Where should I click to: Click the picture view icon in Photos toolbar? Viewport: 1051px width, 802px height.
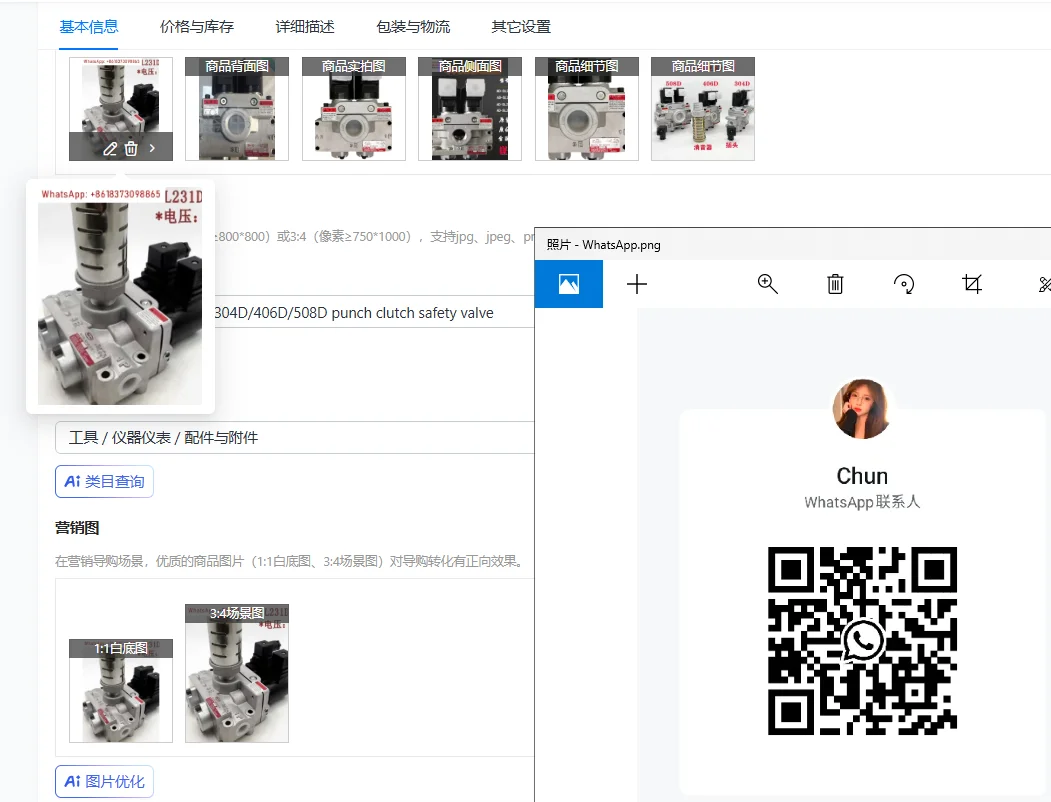pyautogui.click(x=568, y=284)
